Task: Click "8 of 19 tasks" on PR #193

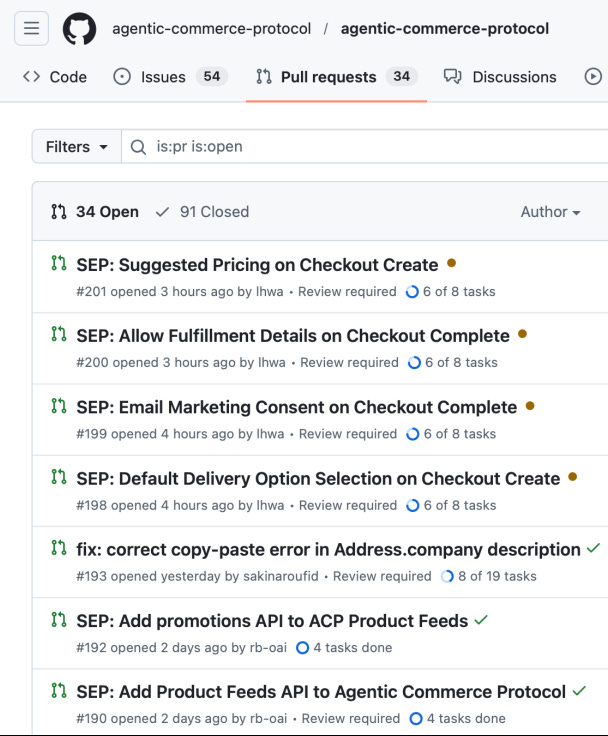Action: tap(497, 576)
